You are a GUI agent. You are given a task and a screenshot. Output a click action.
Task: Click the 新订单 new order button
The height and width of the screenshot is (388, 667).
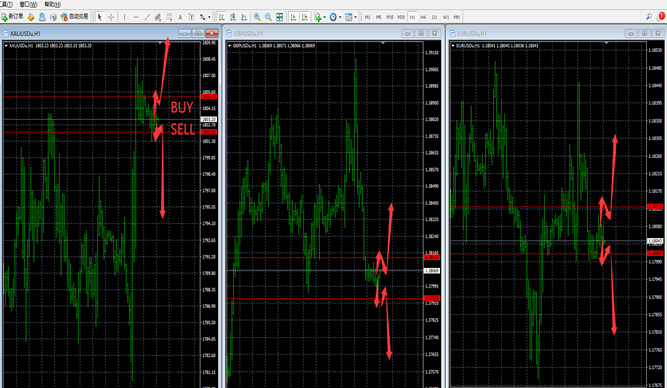(x=12, y=17)
